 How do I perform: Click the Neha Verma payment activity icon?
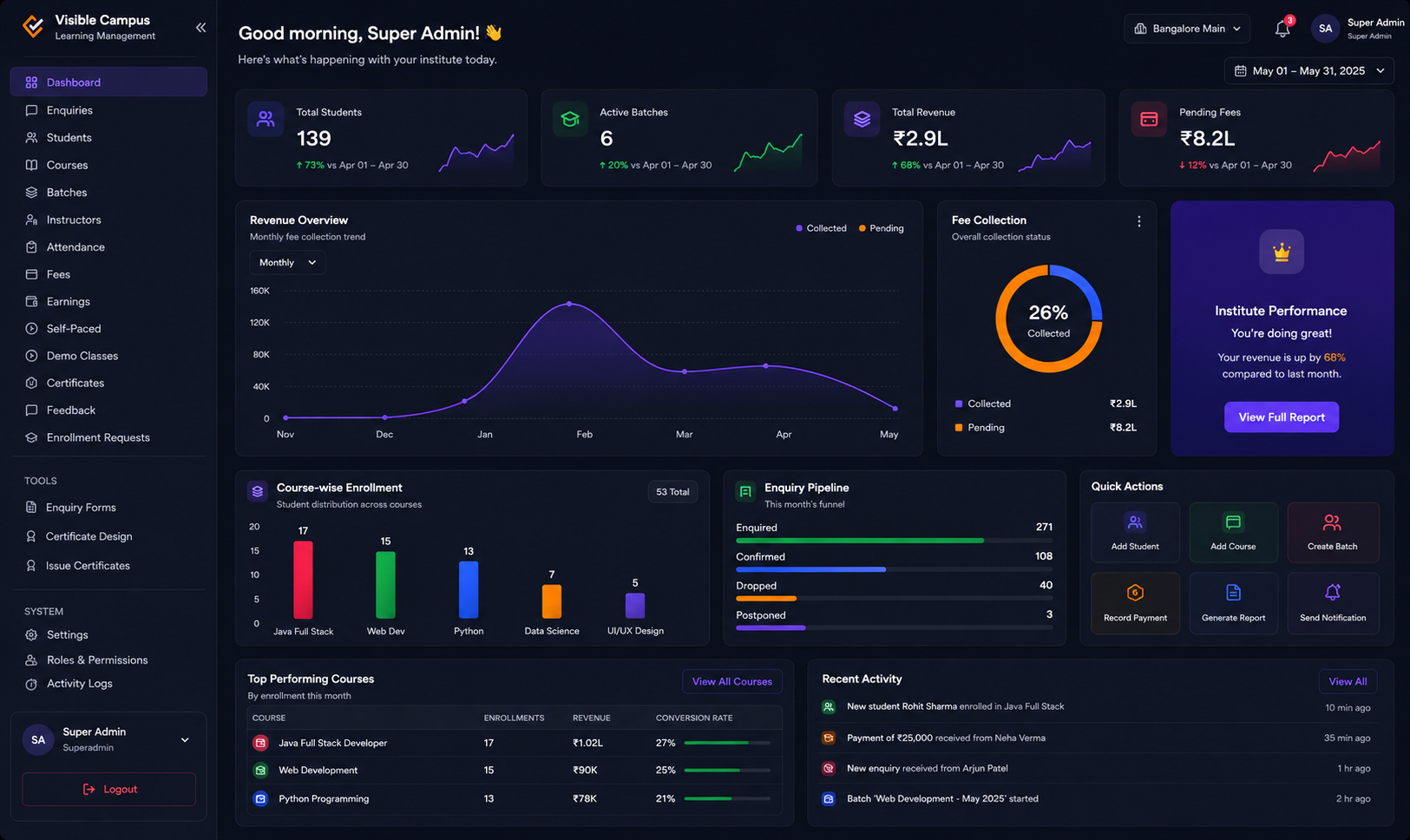(x=829, y=738)
